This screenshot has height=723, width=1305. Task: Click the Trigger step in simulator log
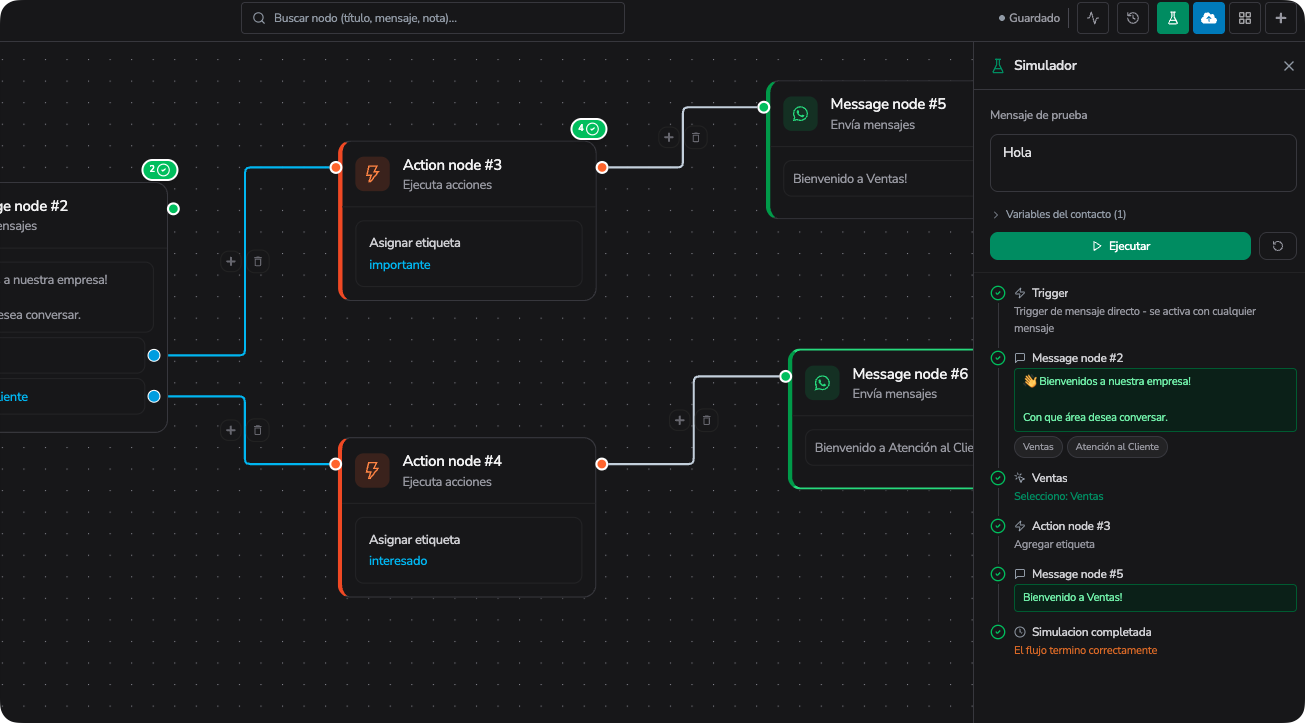1050,293
